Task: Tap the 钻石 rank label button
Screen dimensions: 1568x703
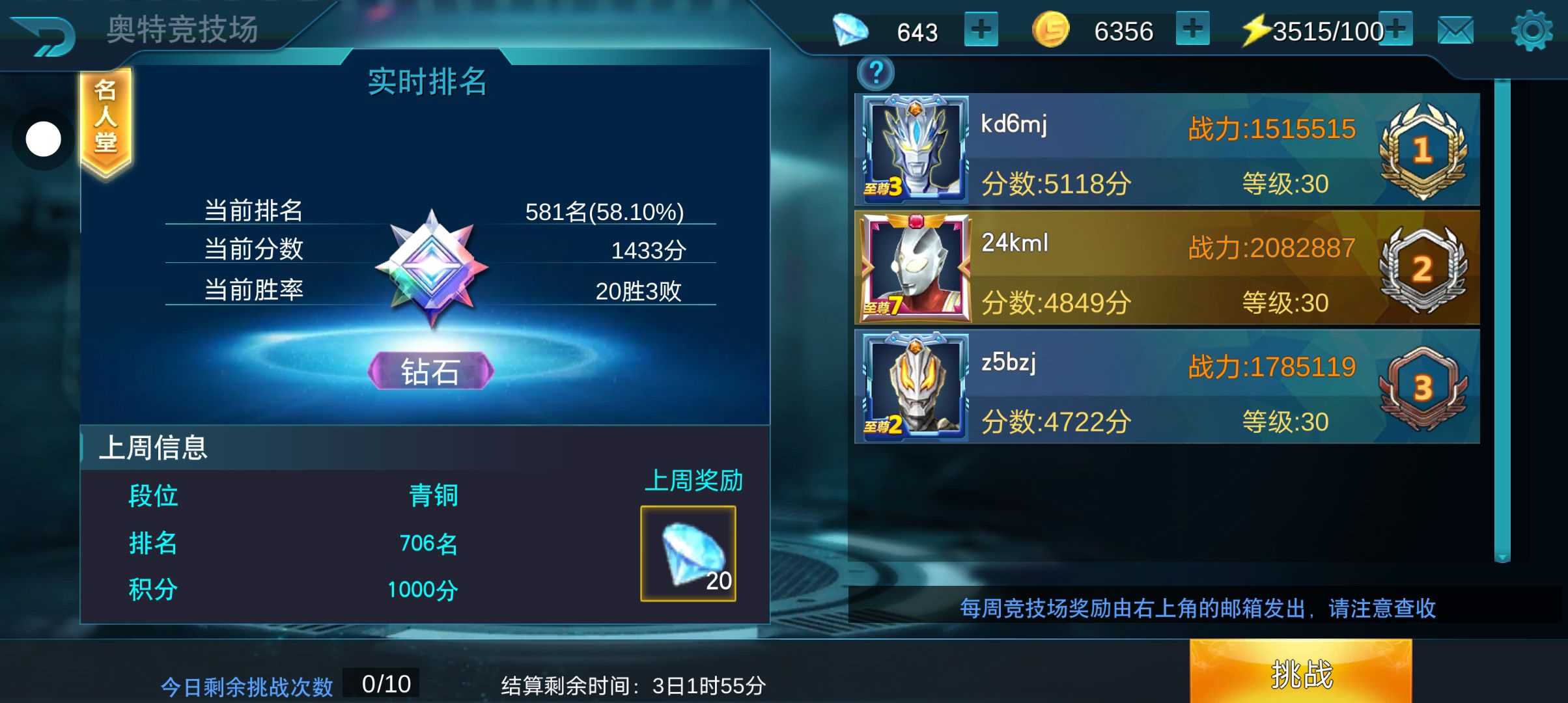Action: click(x=430, y=371)
